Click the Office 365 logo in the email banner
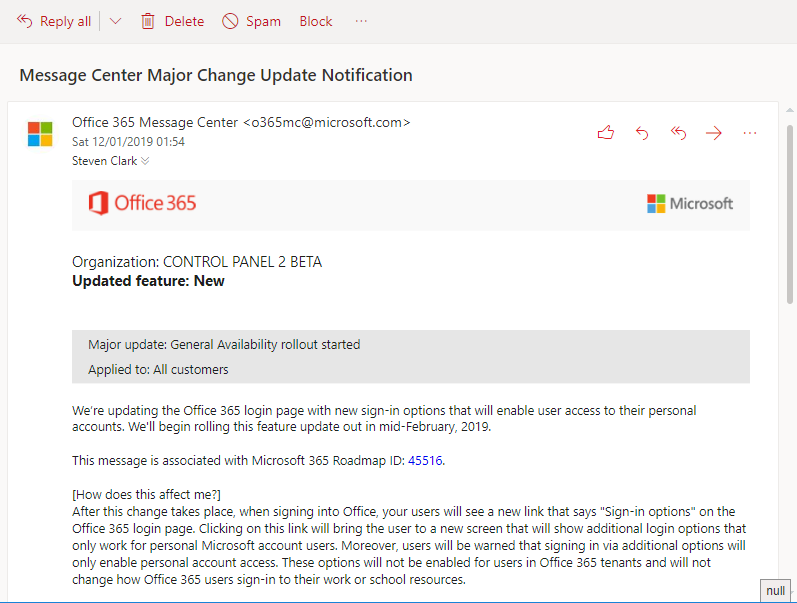 142,204
